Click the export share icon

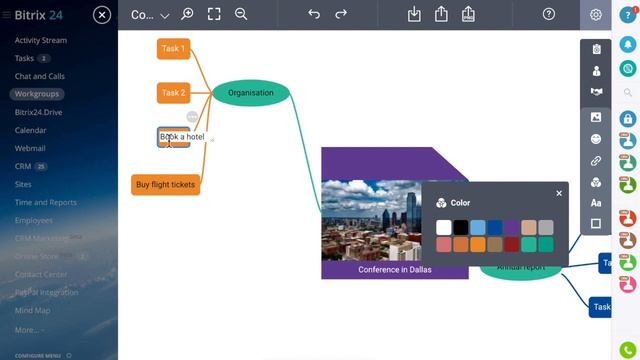pyautogui.click(x=441, y=14)
